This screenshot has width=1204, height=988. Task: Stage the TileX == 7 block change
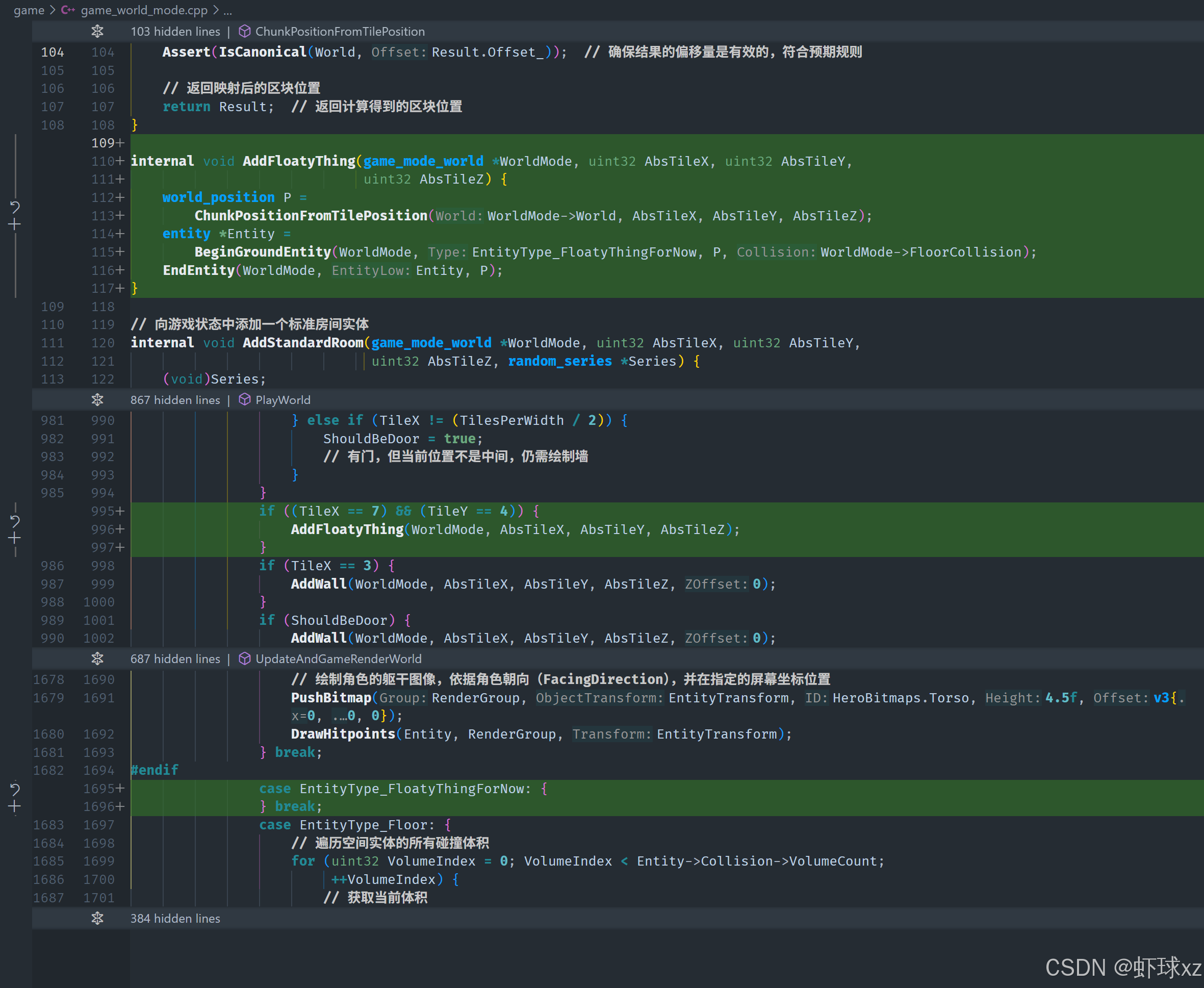click(x=15, y=538)
